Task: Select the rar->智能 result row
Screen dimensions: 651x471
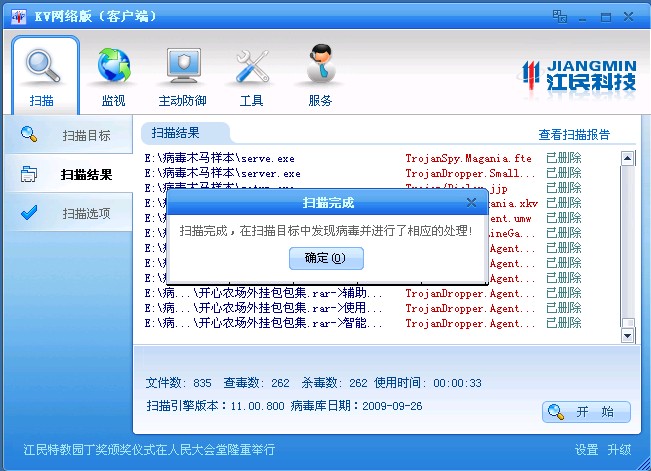Action: 362,323
